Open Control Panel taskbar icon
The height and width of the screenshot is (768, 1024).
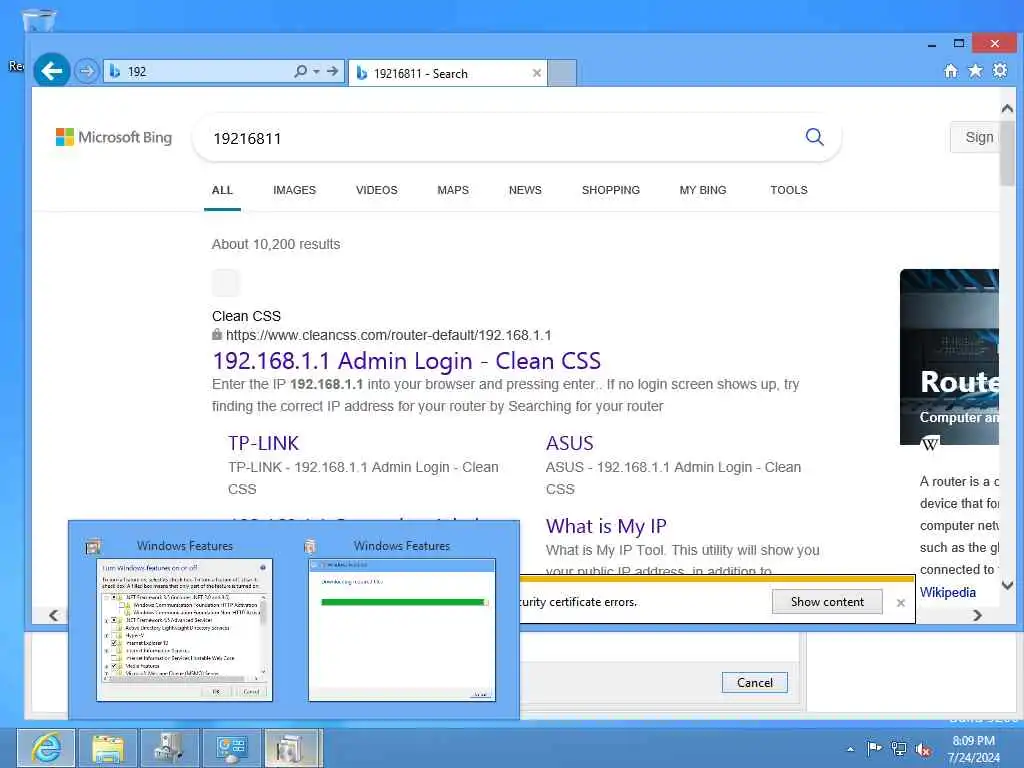tap(232, 748)
